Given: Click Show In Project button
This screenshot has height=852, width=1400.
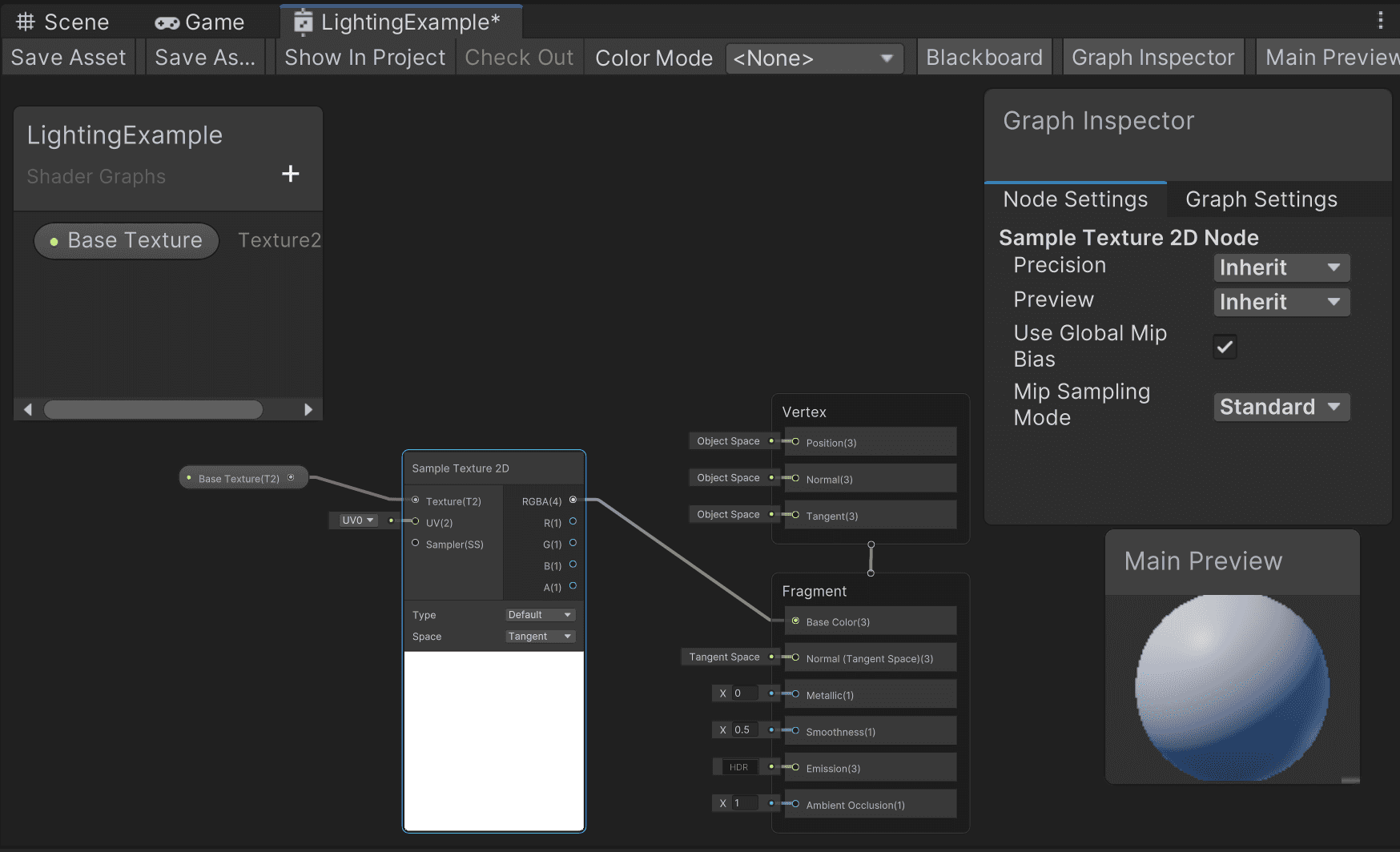Looking at the screenshot, I should click(365, 58).
